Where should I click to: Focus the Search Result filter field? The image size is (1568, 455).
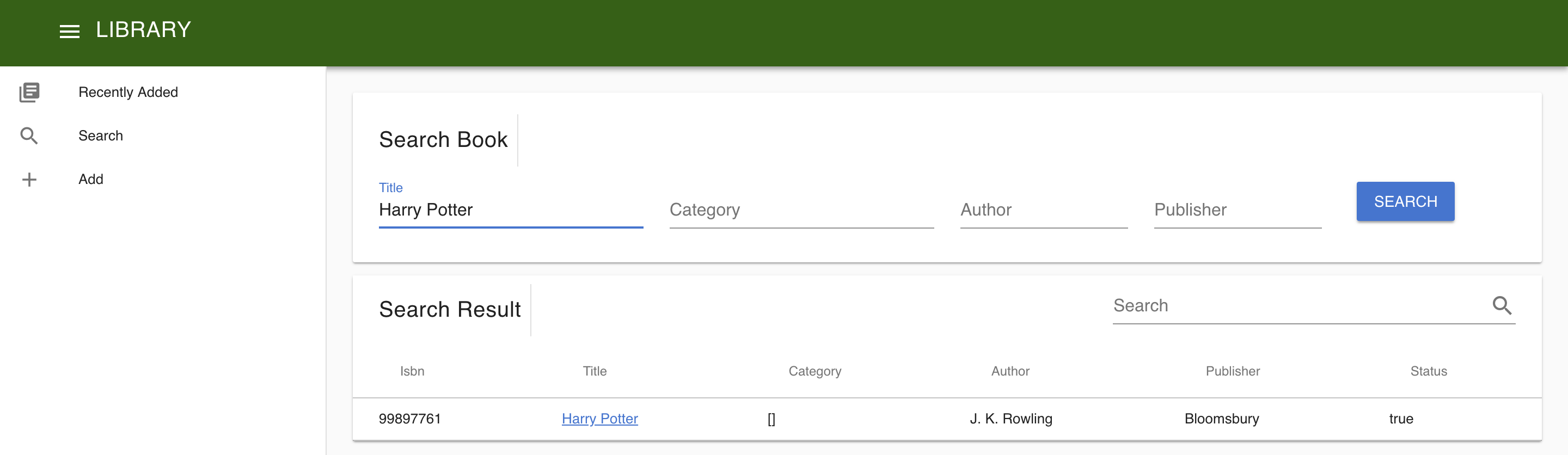(x=1296, y=305)
